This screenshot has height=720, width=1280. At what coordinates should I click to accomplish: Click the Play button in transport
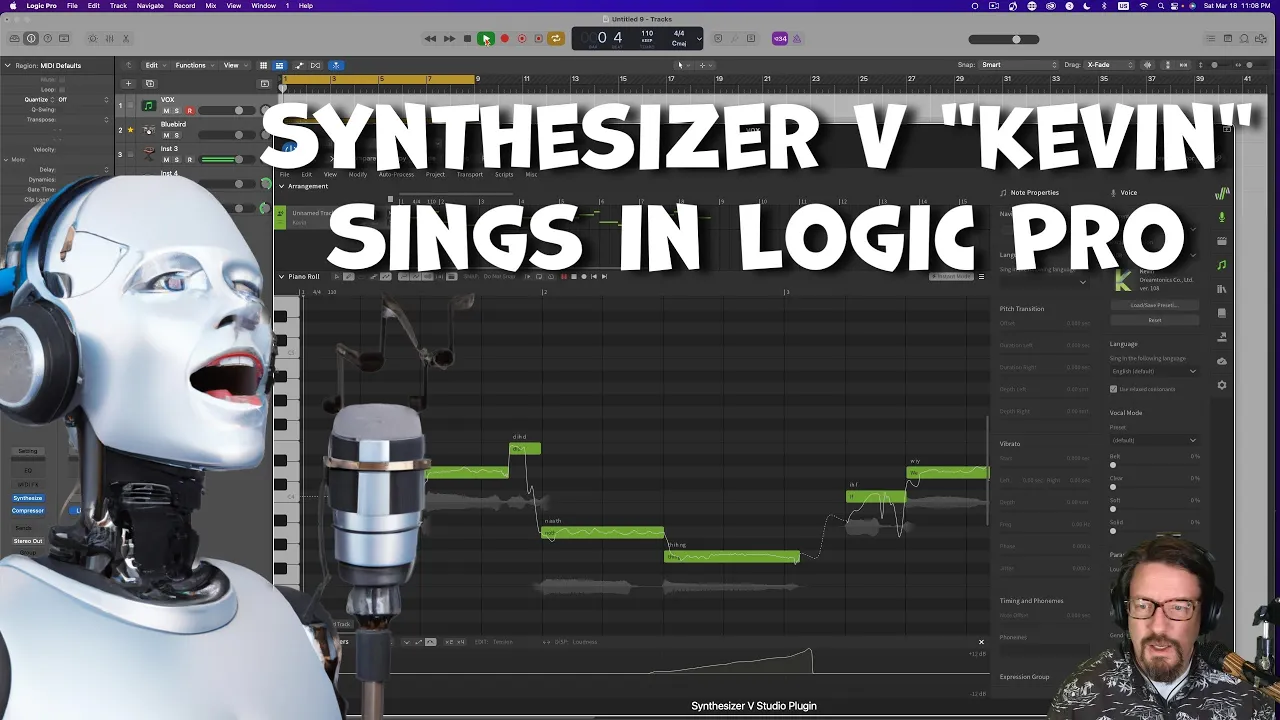pos(485,39)
